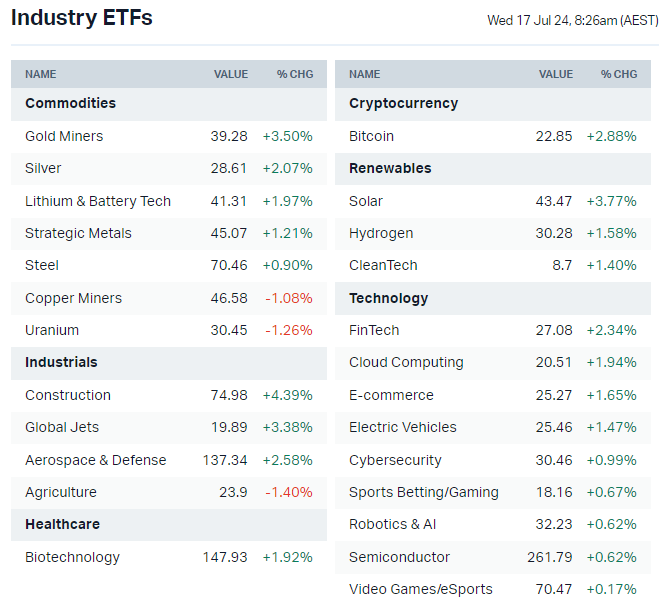669x608 pixels.
Task: Select the Biotechnology ETF link
Action: 72,557
